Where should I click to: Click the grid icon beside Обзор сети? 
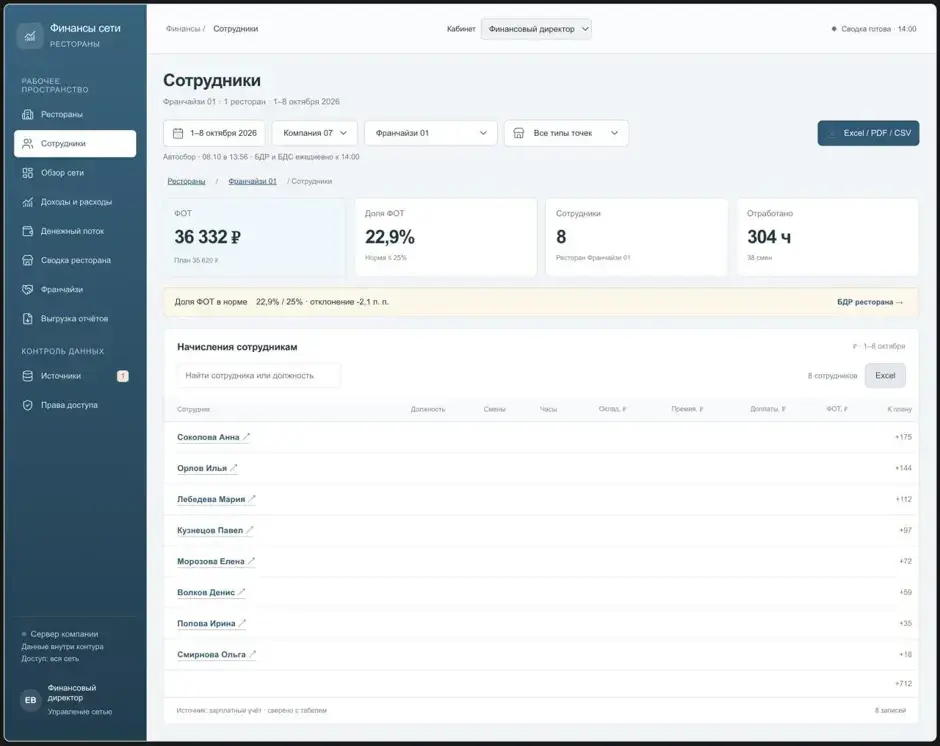coord(28,173)
